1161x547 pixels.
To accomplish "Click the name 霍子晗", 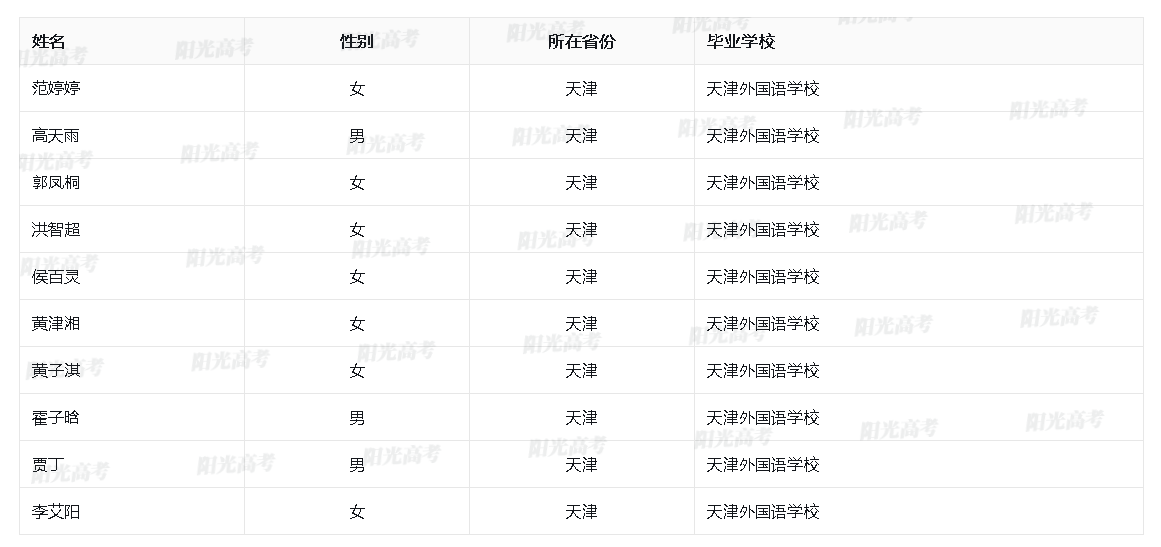I will (56, 417).
